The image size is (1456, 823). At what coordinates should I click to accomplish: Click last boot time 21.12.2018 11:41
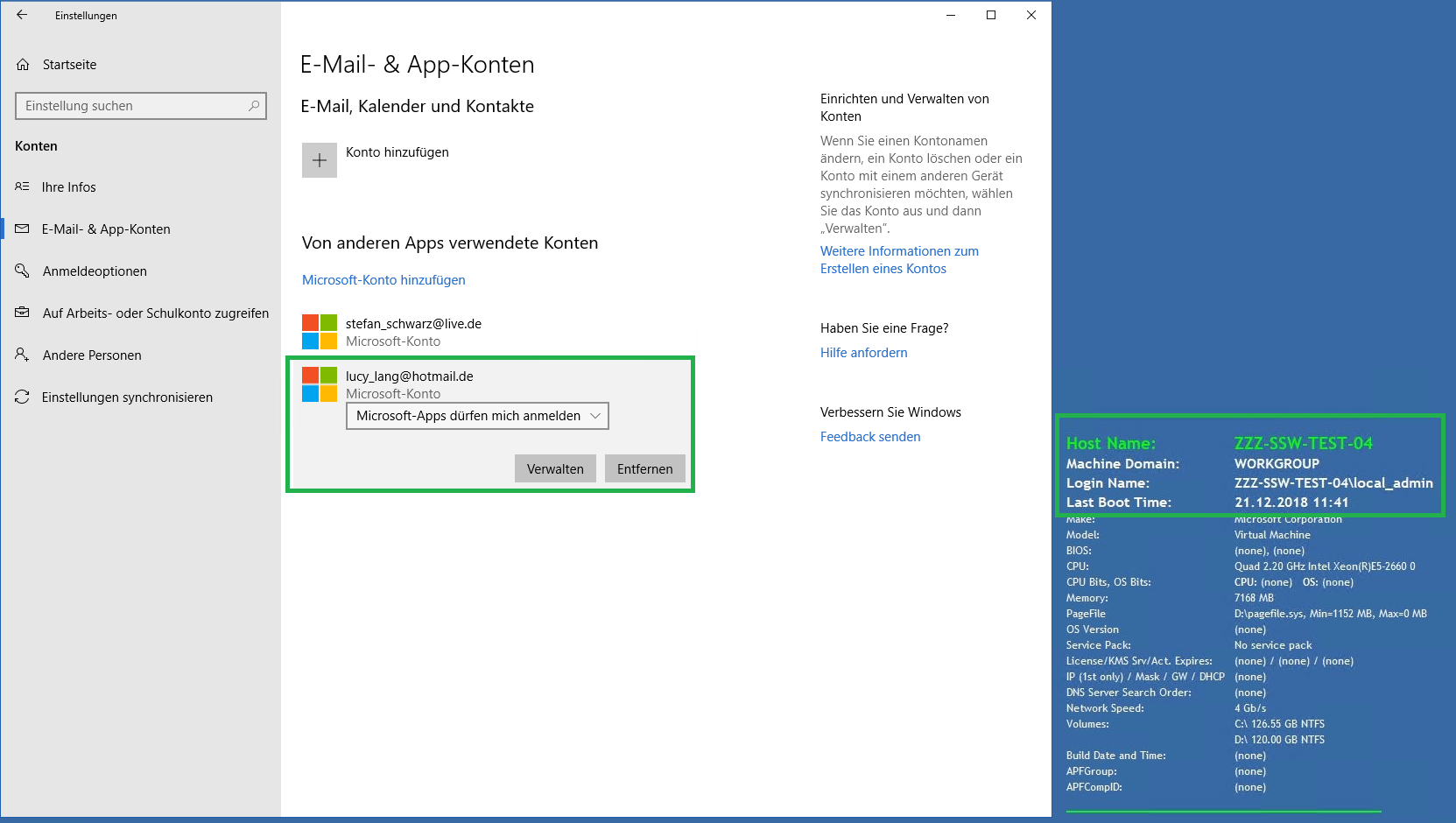pyautogui.click(x=1291, y=503)
